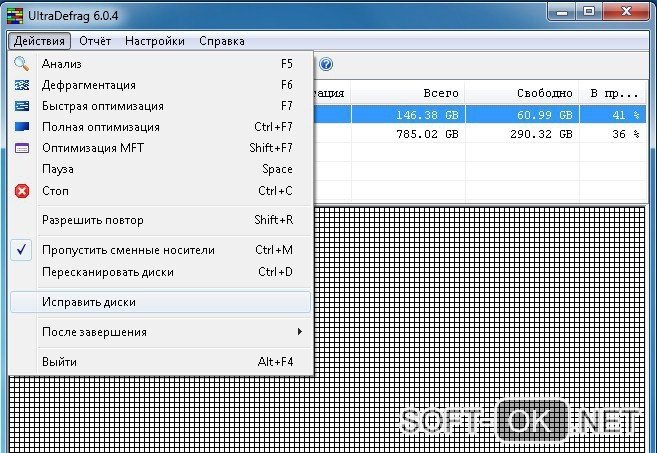Open the Справка menu
This screenshot has height=453, width=657.
(222, 41)
